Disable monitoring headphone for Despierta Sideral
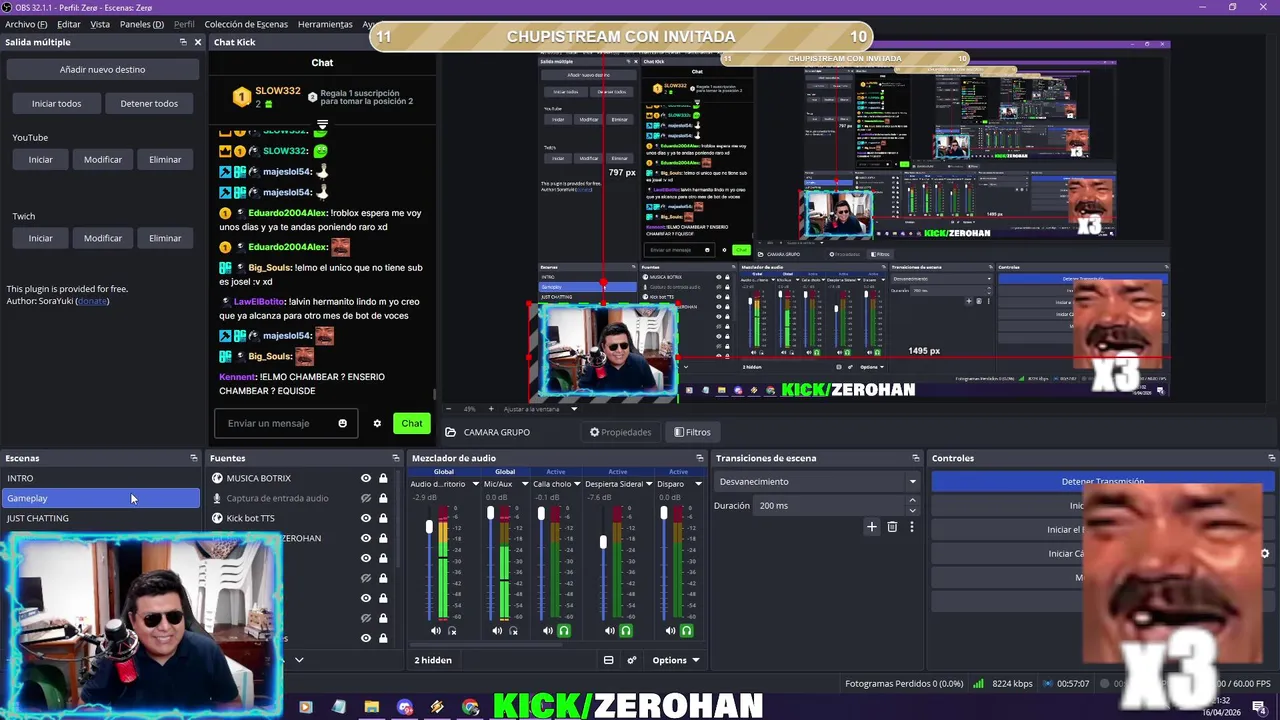This screenshot has width=1280, height=720. [x=626, y=631]
